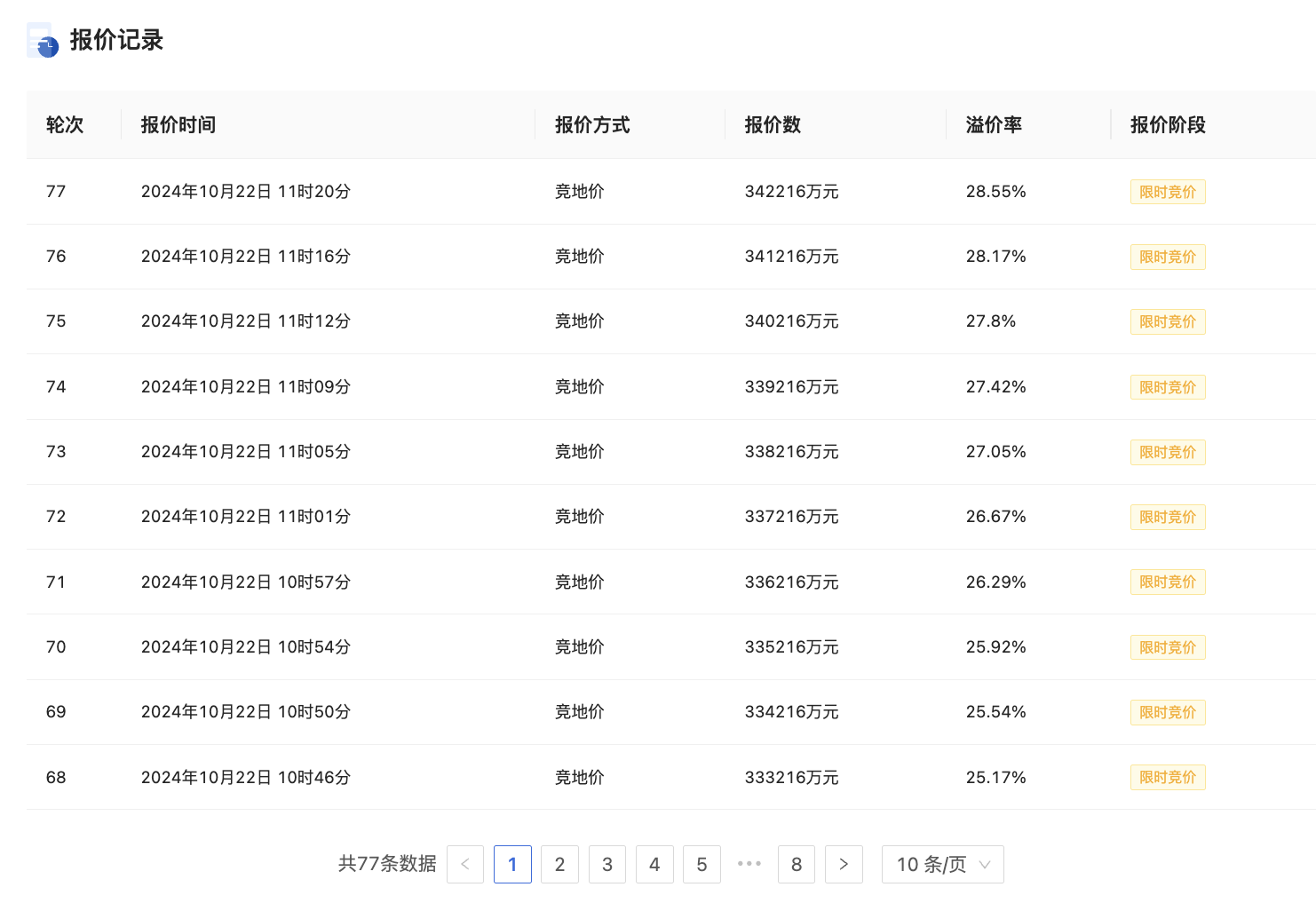
Task: Click the 25.17% premium rate value
Action: click(x=996, y=777)
